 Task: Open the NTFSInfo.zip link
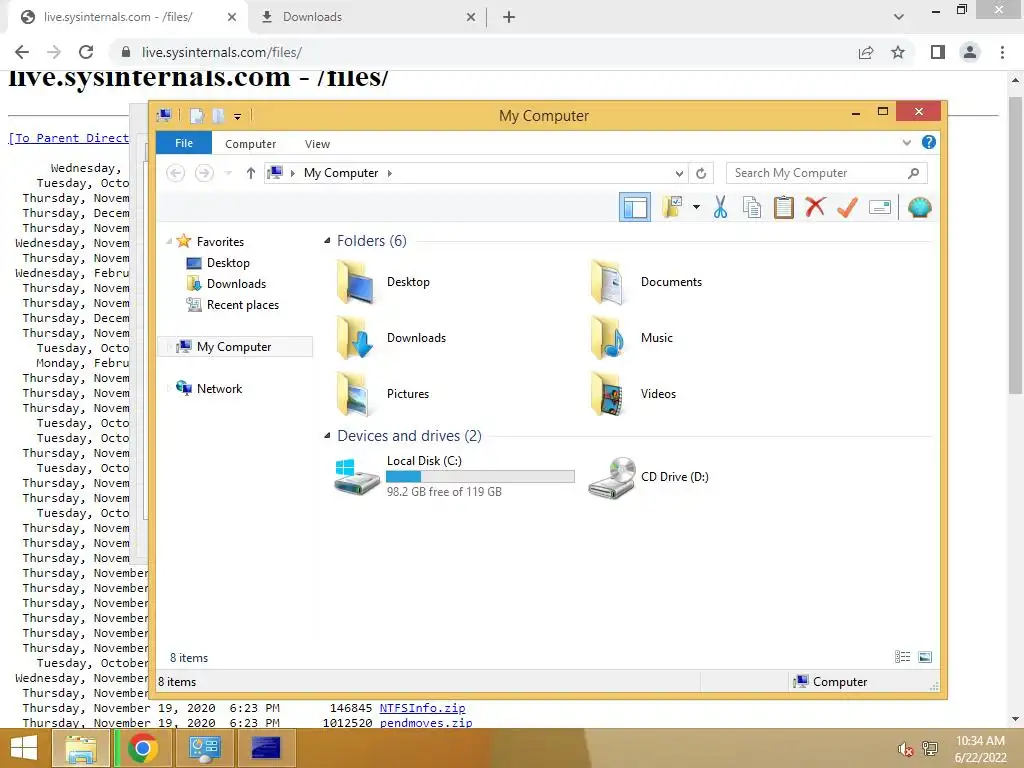click(423, 708)
